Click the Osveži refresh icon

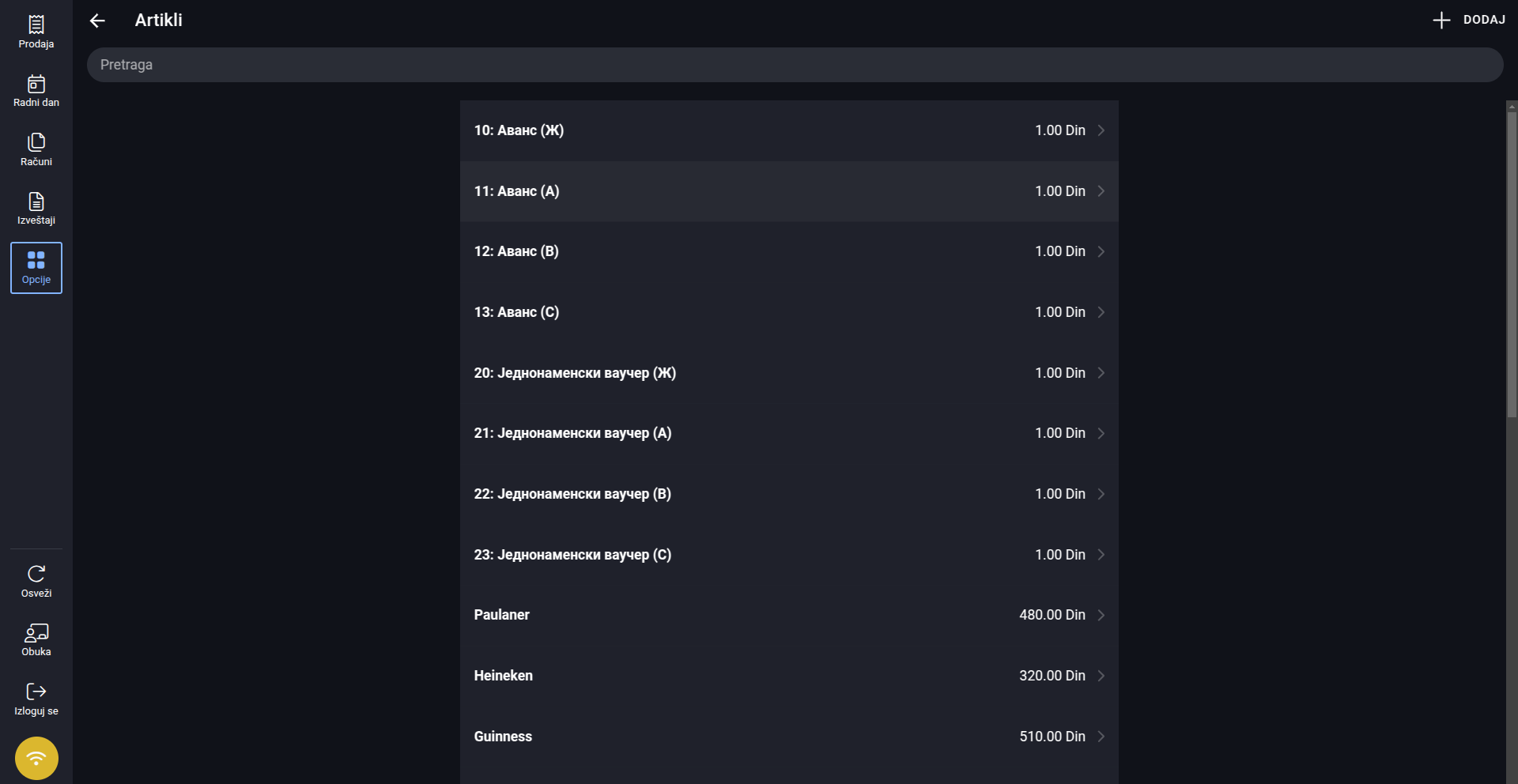(36, 574)
